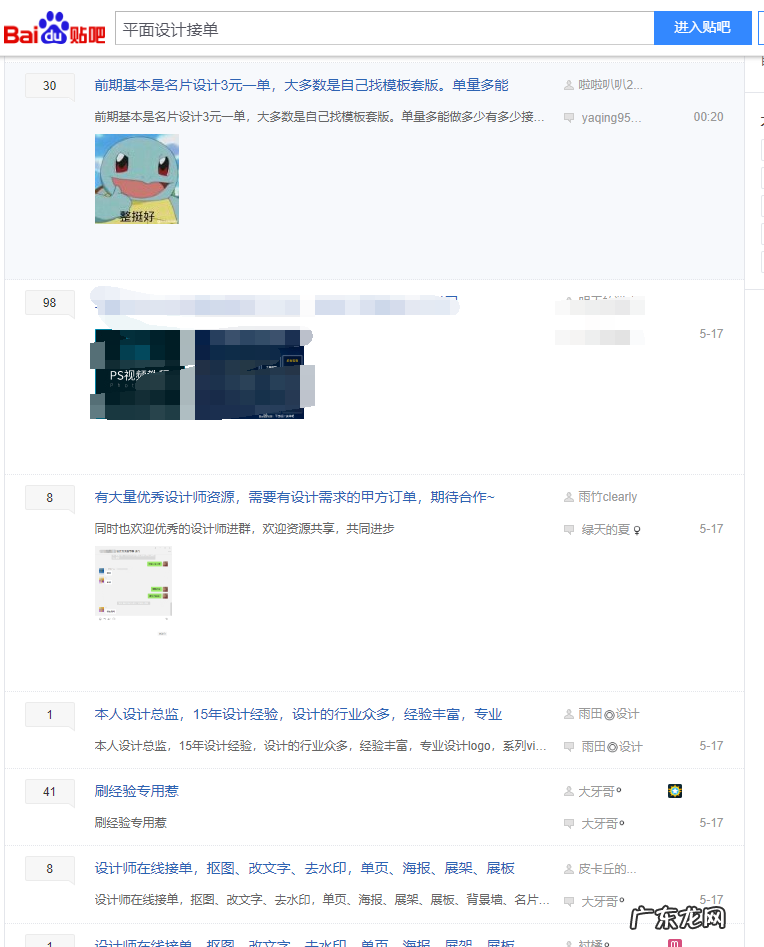Click the badge icon beside 大牙哥°
Screen dimensions: 764x947
tap(675, 791)
